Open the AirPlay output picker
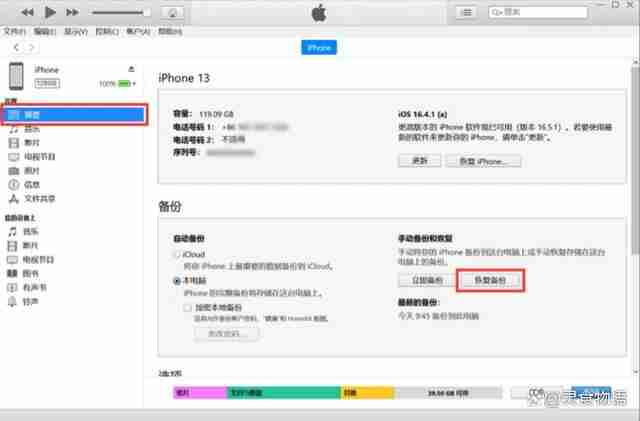This screenshot has height=421, width=640. [172, 13]
